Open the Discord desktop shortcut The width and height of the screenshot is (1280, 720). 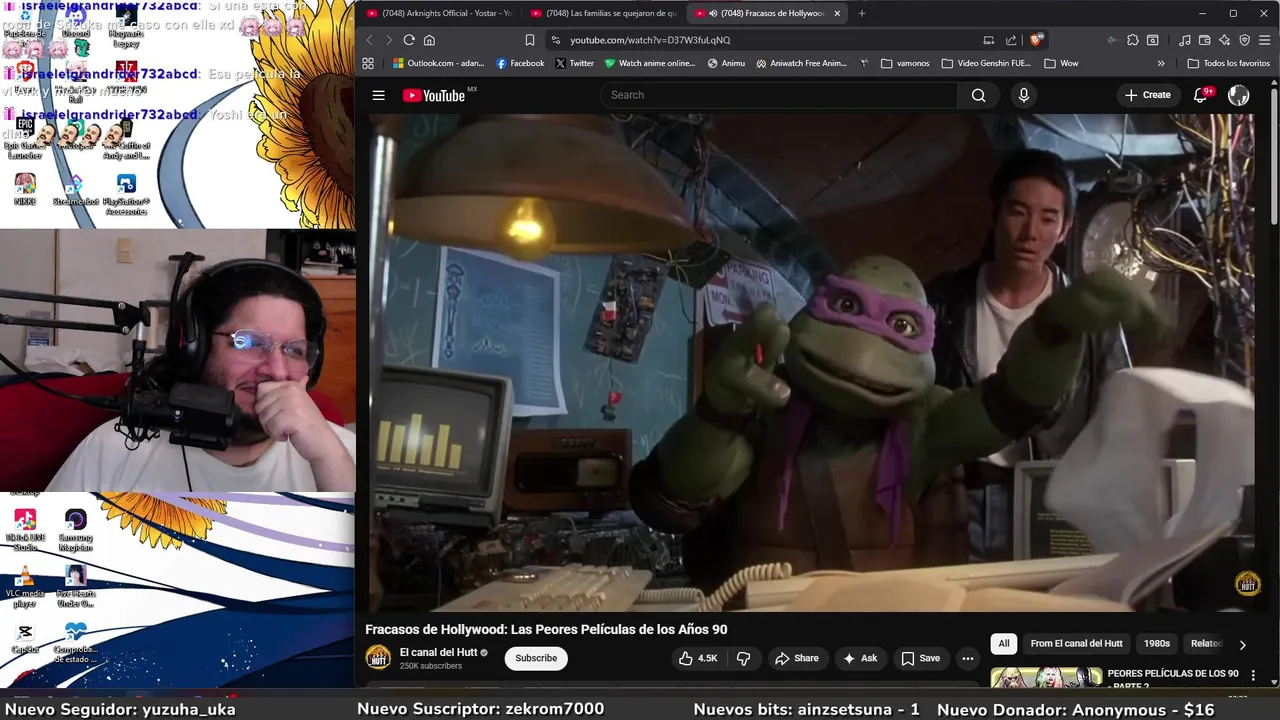coord(76,22)
